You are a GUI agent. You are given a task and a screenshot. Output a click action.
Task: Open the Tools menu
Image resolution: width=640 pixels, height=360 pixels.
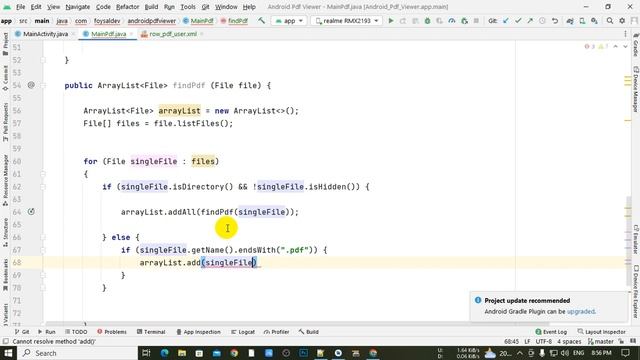coord(188,7)
